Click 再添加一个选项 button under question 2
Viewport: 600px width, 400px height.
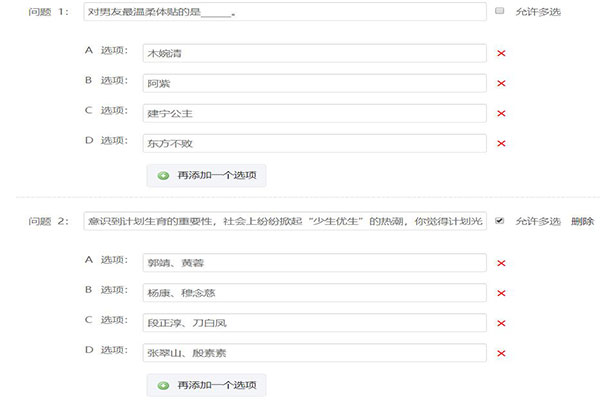click(x=206, y=385)
